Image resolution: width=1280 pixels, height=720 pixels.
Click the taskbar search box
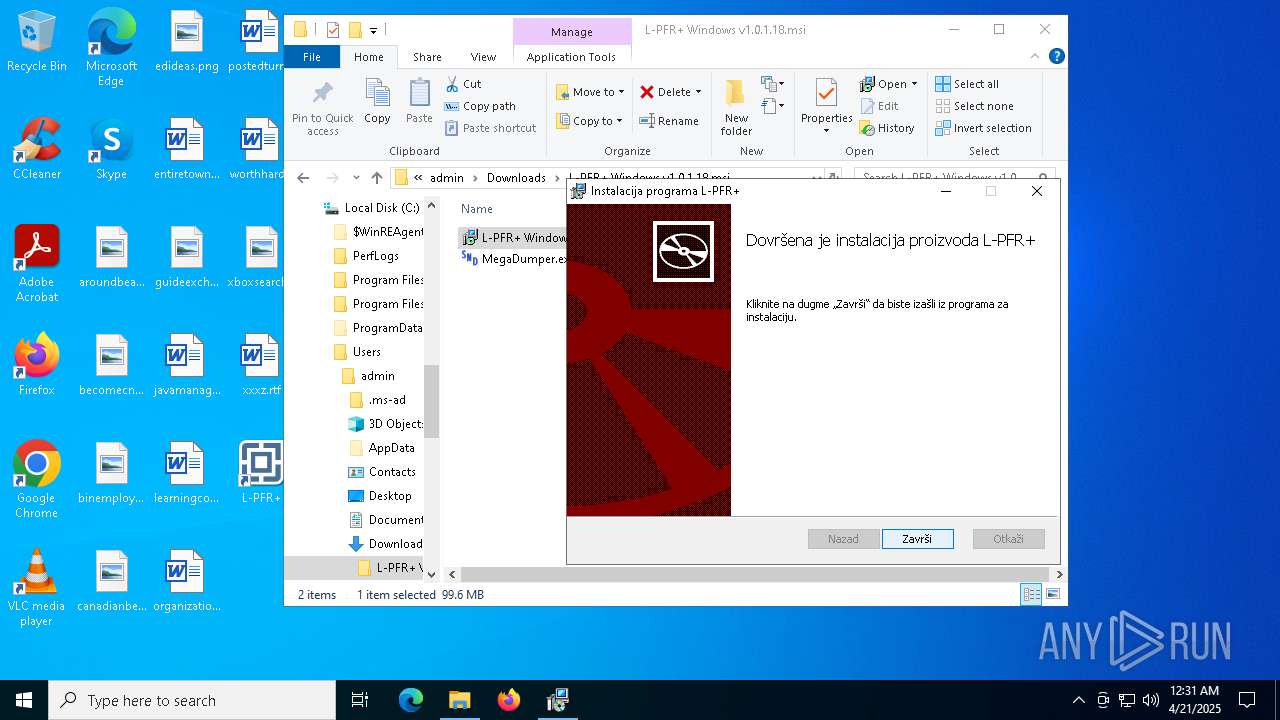point(192,700)
